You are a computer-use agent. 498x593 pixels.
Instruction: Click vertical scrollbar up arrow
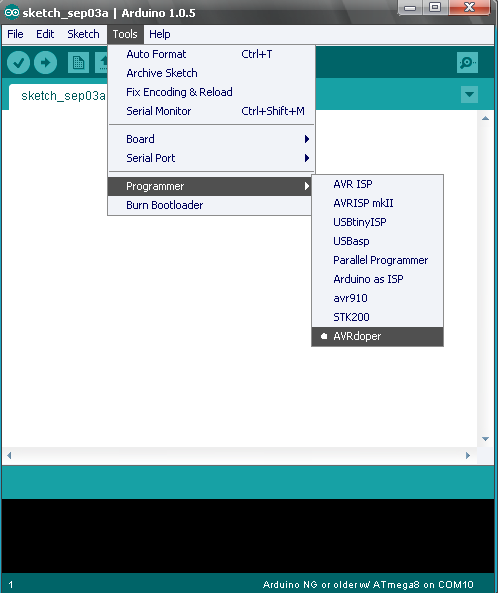pos(486,118)
